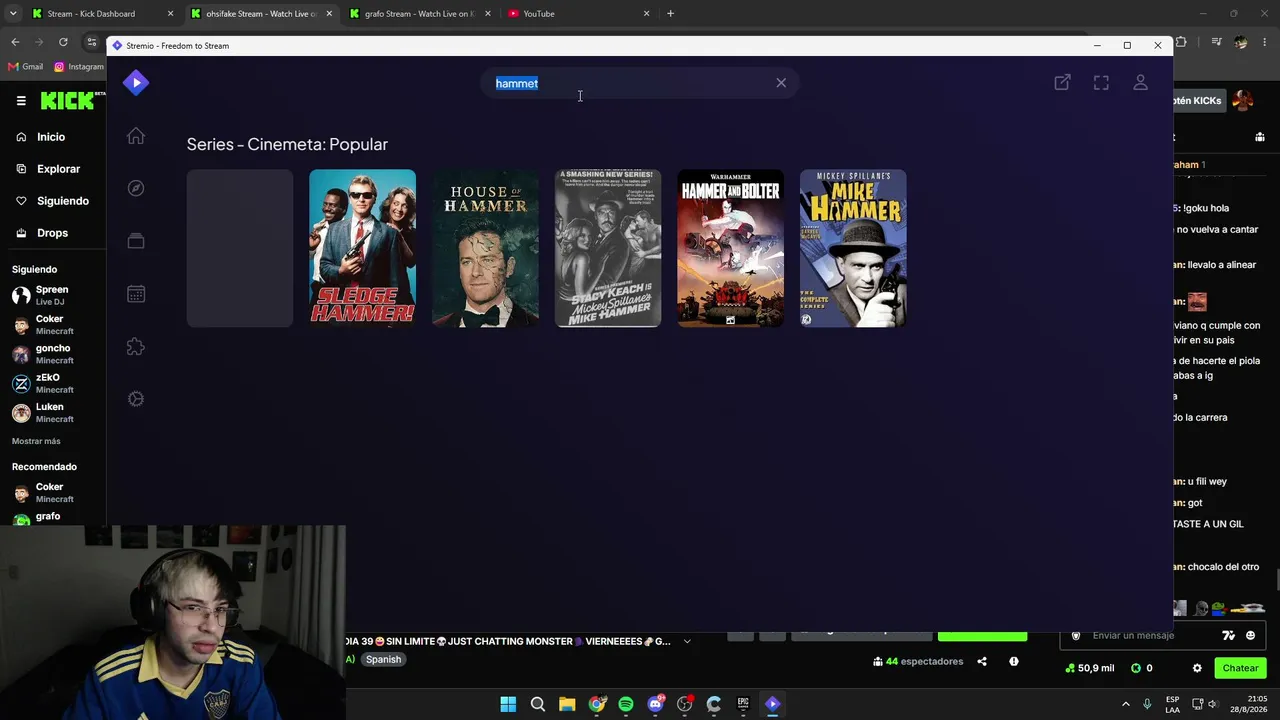Switch to the ohsifake Stream browser tab

(262, 14)
